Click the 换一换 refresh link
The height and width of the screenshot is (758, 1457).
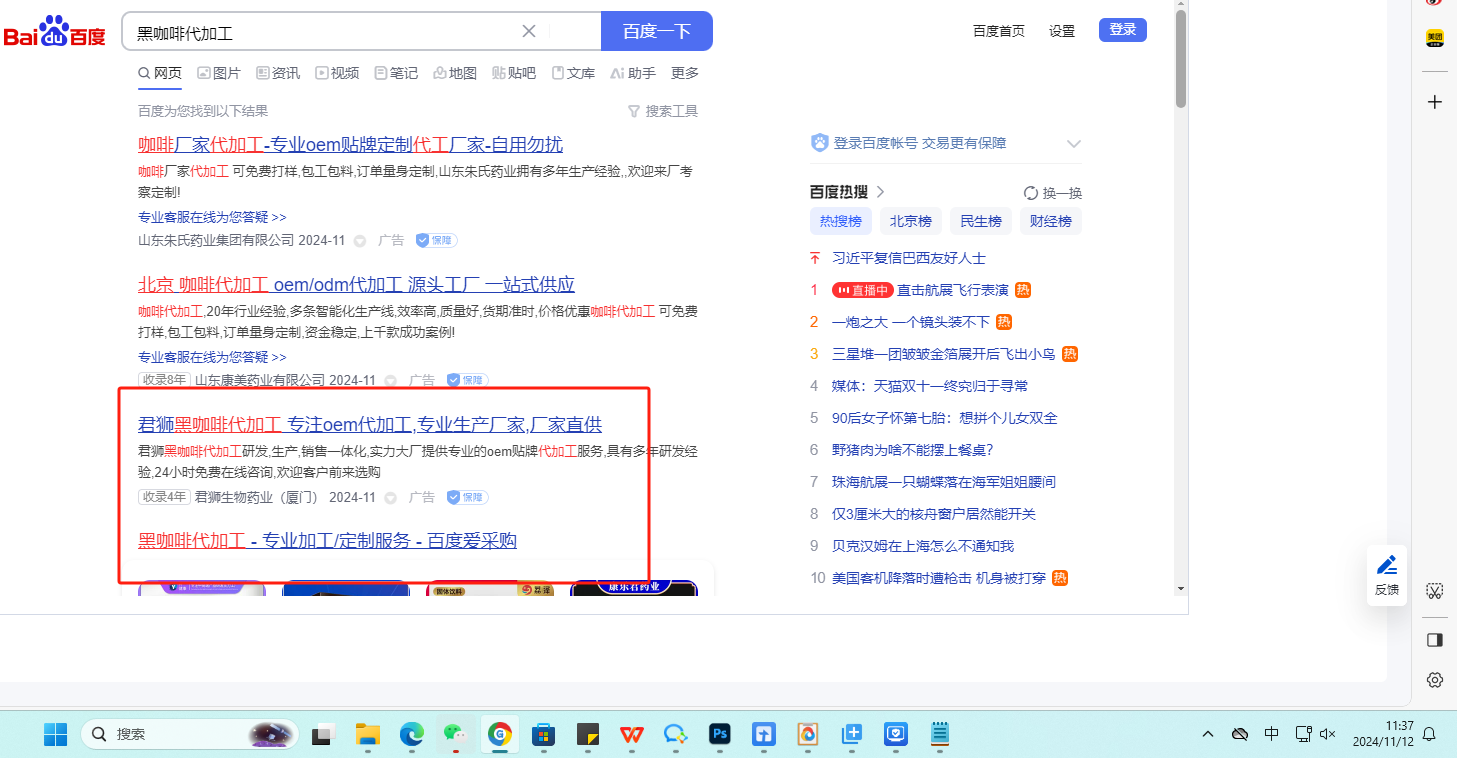tap(1053, 193)
